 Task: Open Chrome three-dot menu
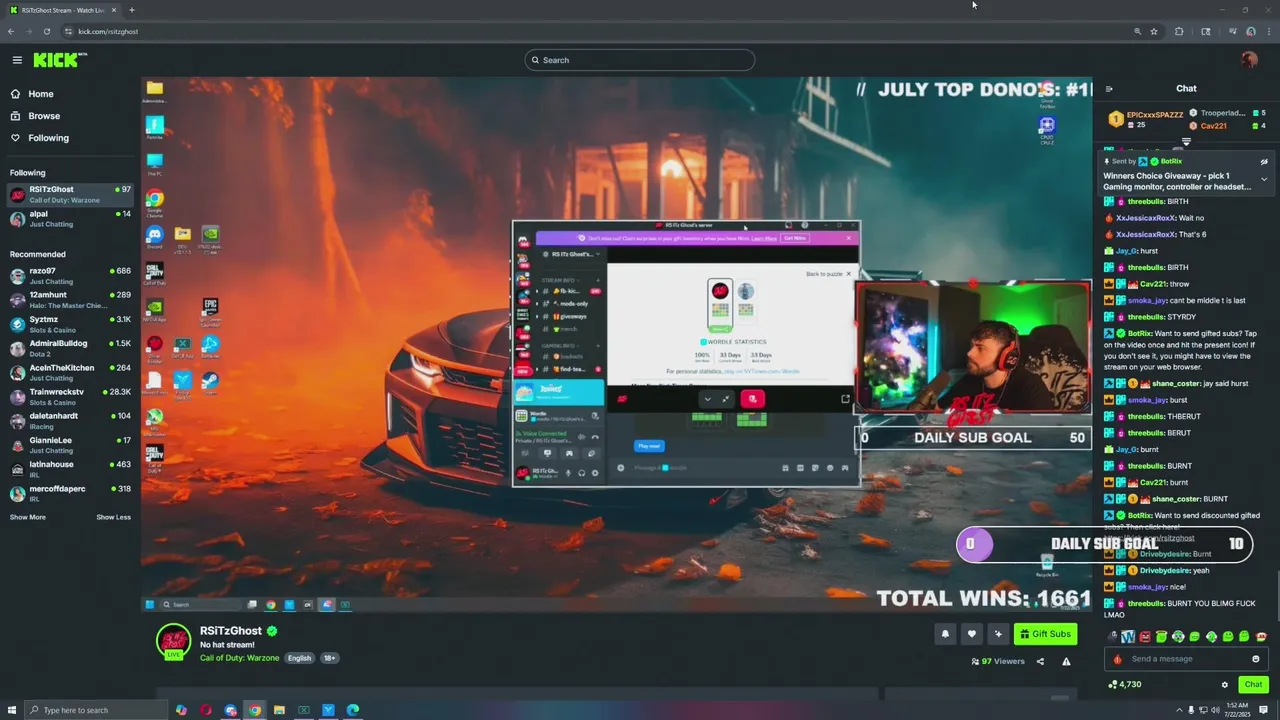pyautogui.click(x=1268, y=31)
